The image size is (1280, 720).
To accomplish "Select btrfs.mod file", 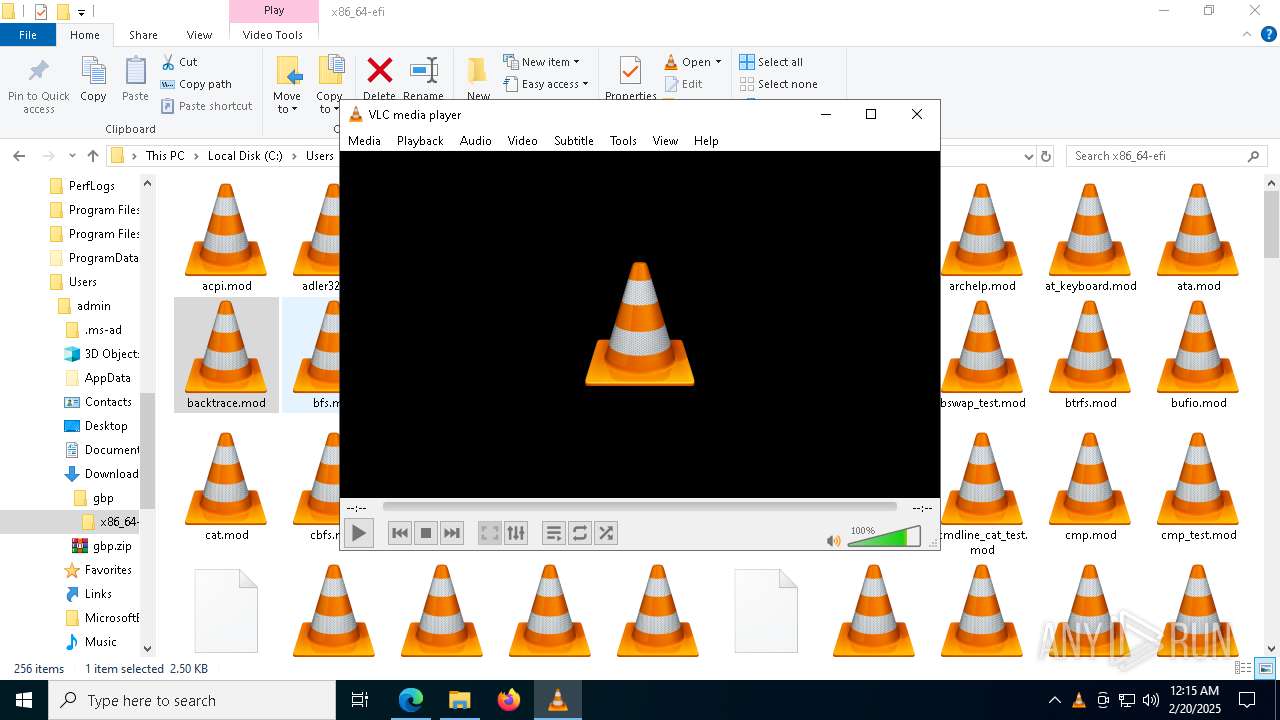I will [x=1090, y=355].
